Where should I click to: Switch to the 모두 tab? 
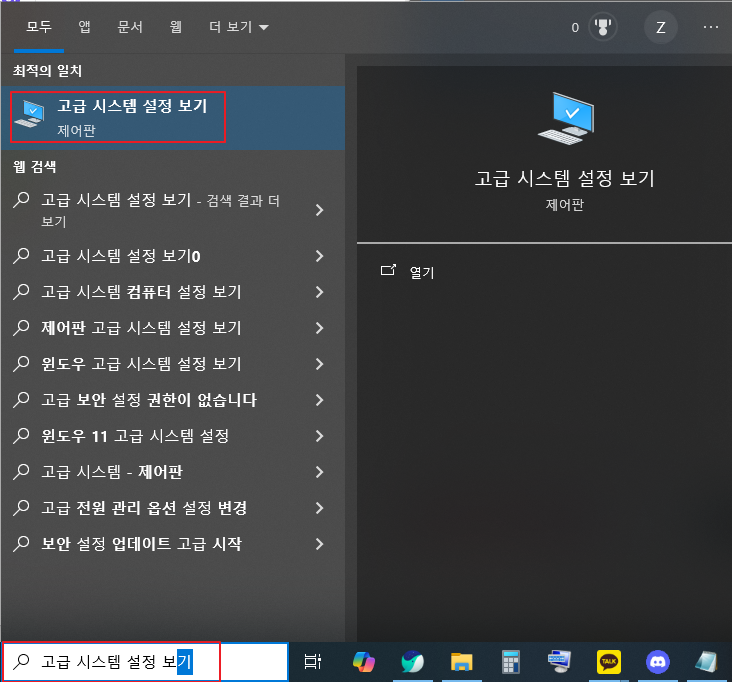pos(39,27)
